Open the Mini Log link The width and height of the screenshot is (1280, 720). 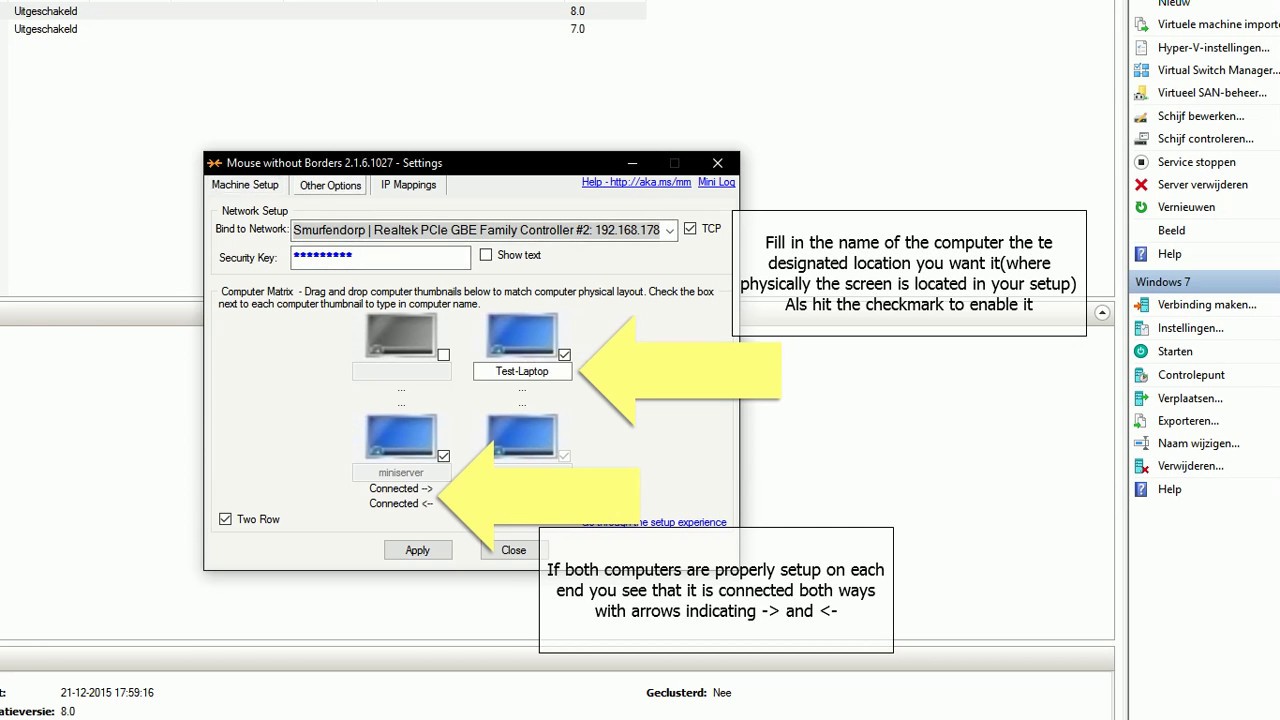pyautogui.click(x=716, y=182)
